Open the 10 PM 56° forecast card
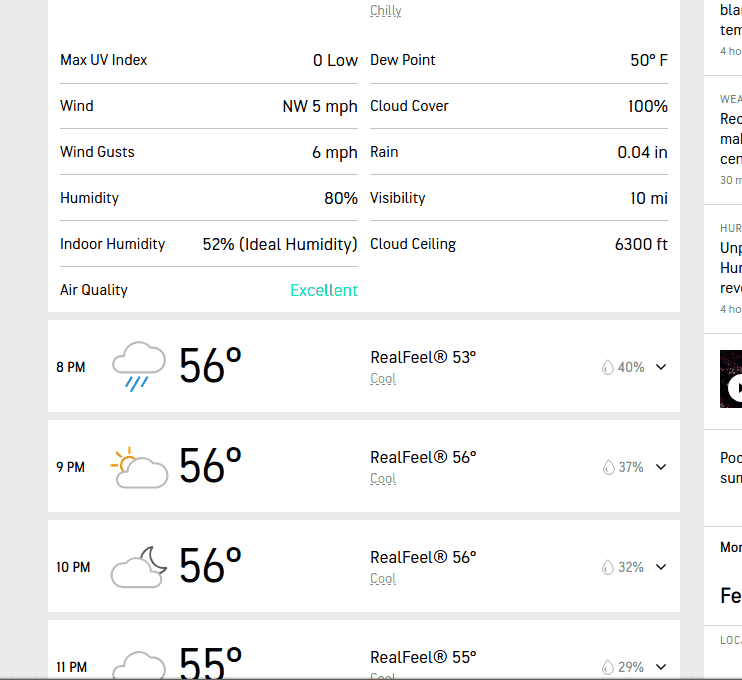Screen dimensions: 742x680 pos(364,566)
